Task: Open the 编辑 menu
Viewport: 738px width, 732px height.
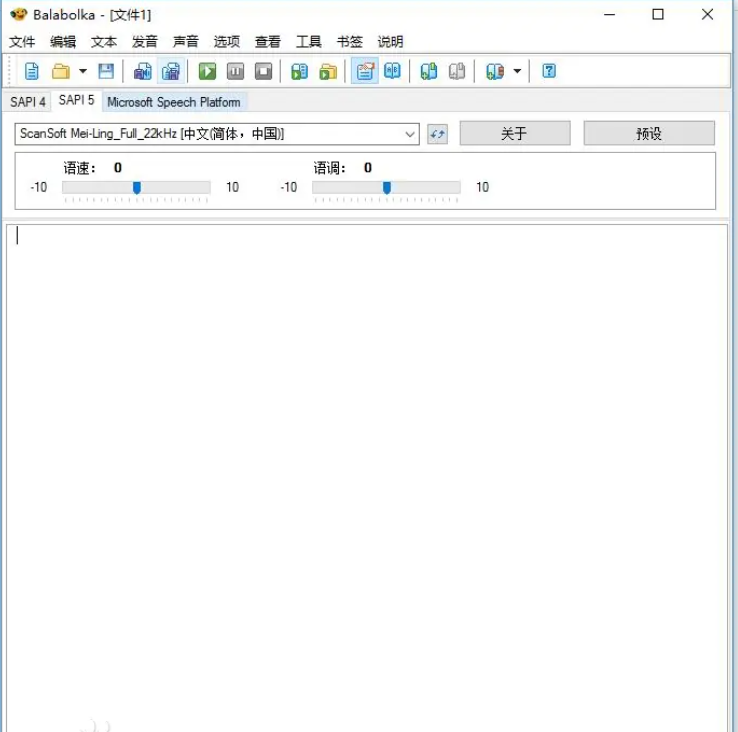Action: [x=63, y=42]
